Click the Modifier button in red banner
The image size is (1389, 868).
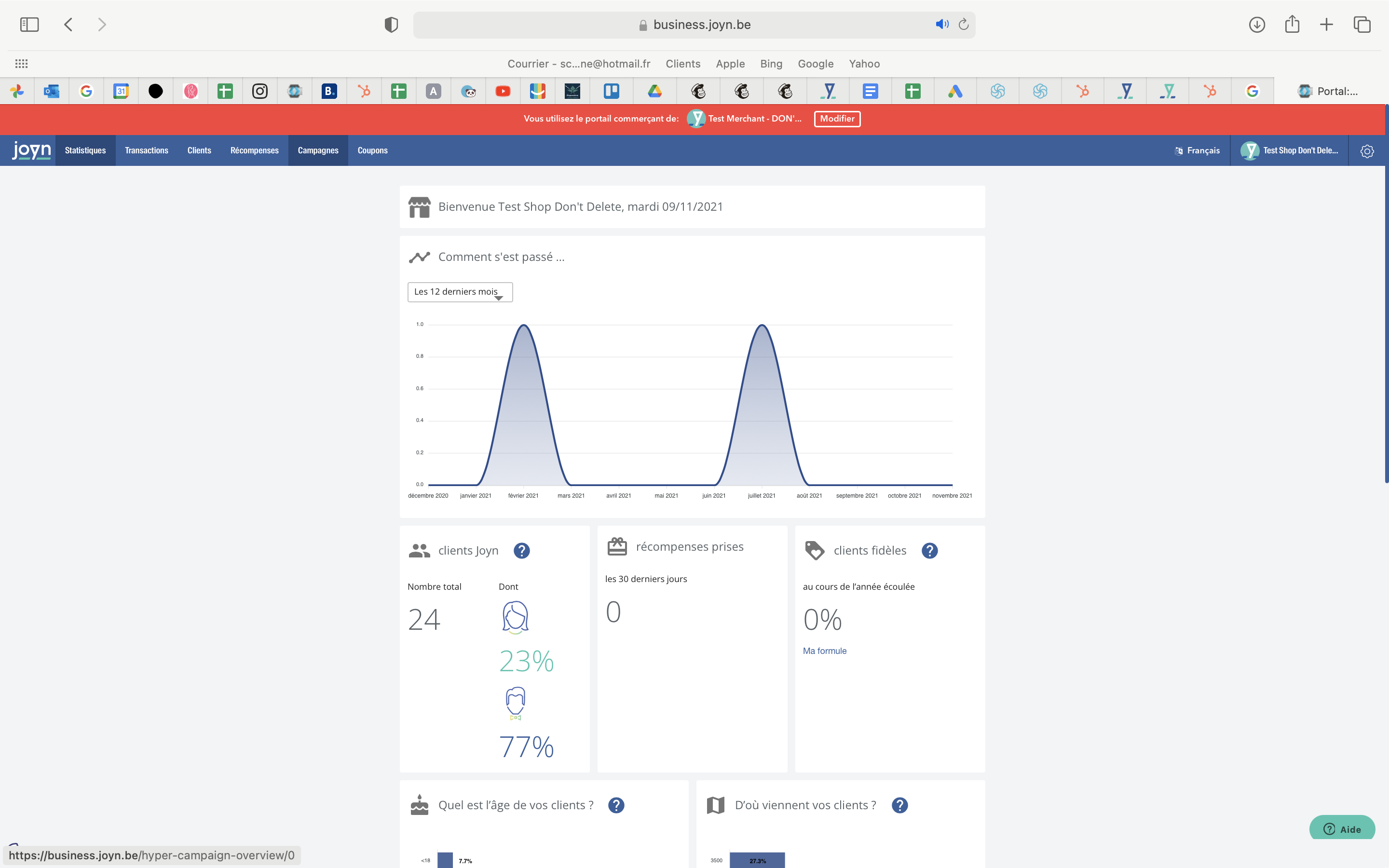point(837,119)
